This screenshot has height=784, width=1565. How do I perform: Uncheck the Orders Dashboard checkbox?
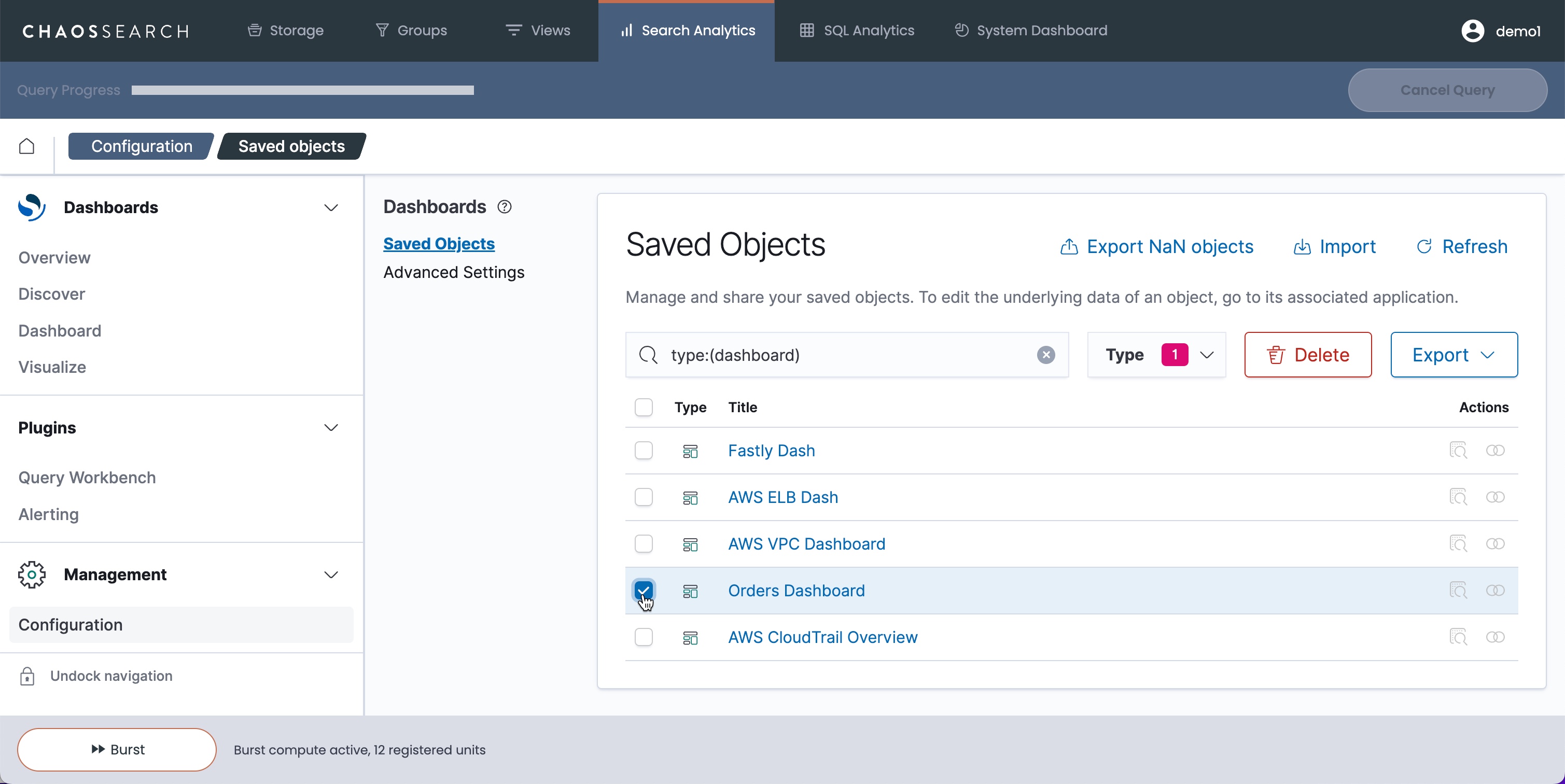(644, 590)
